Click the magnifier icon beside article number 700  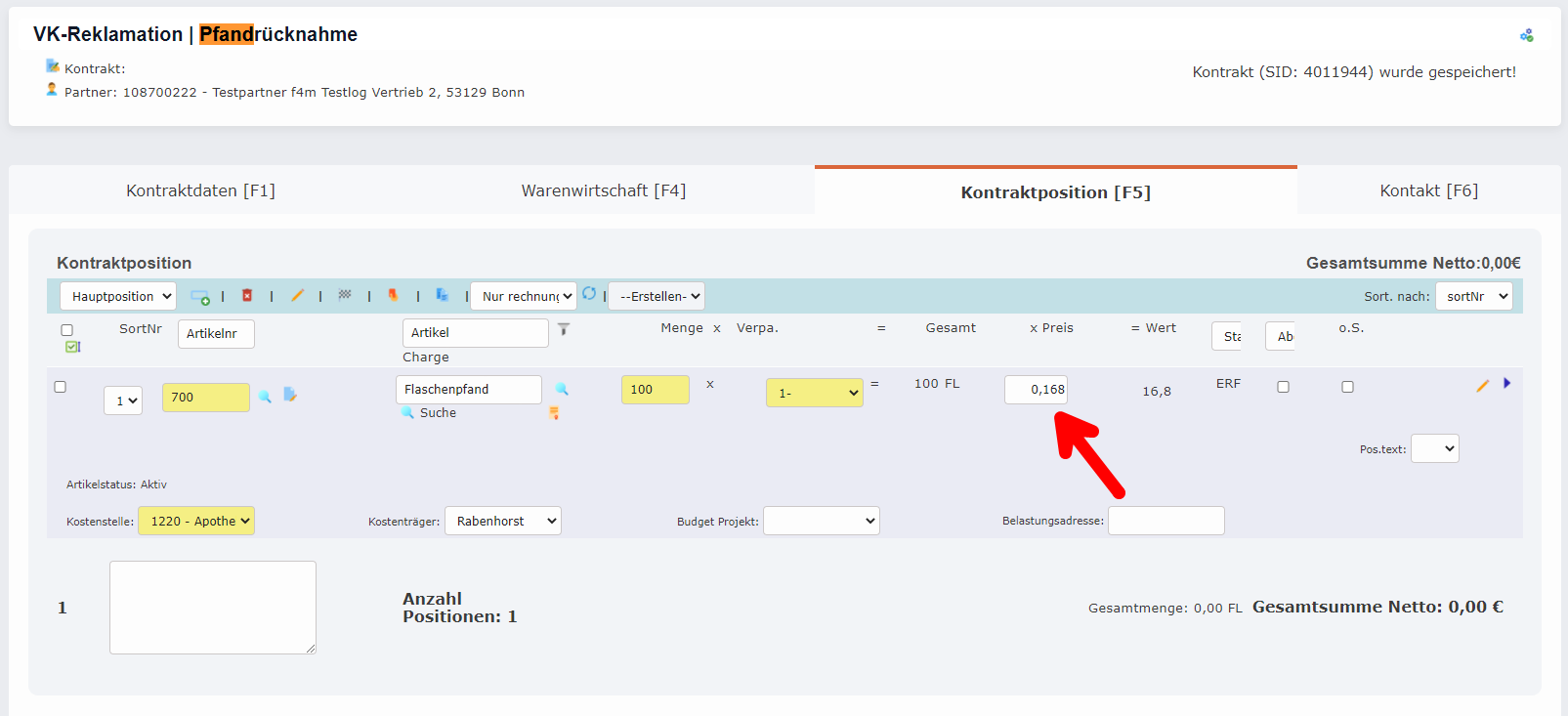[265, 397]
